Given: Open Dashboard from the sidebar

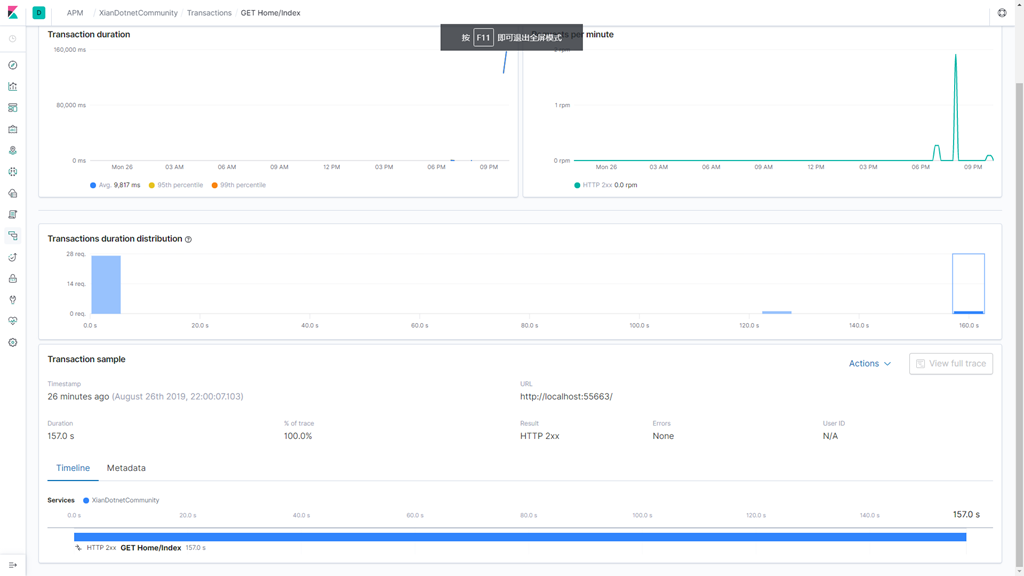Looking at the screenshot, I should [12, 108].
